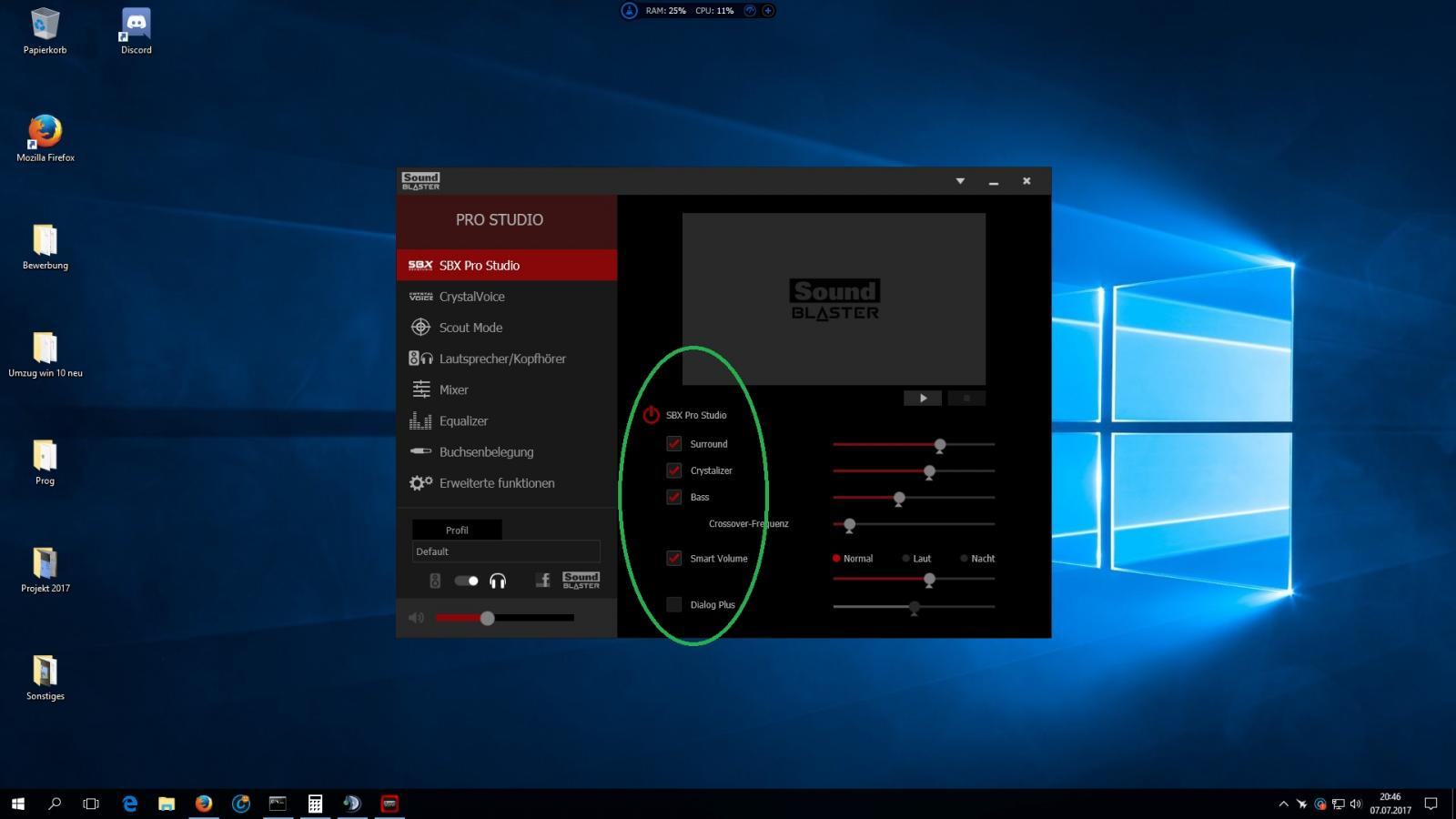
Task: Open CrystalVoice section in sidebar
Action: pyautogui.click(x=507, y=297)
